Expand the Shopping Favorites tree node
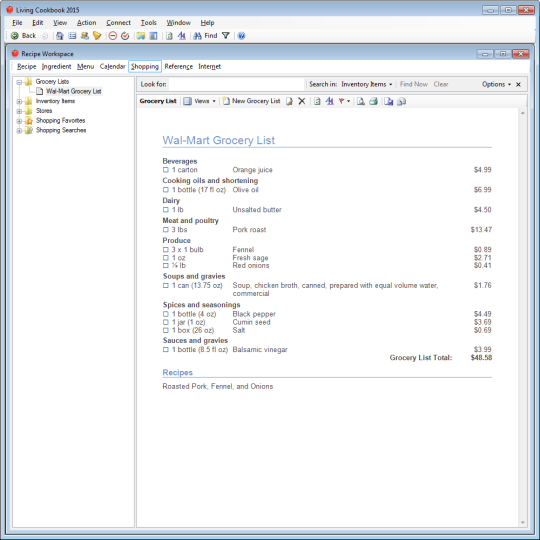 tap(19, 121)
